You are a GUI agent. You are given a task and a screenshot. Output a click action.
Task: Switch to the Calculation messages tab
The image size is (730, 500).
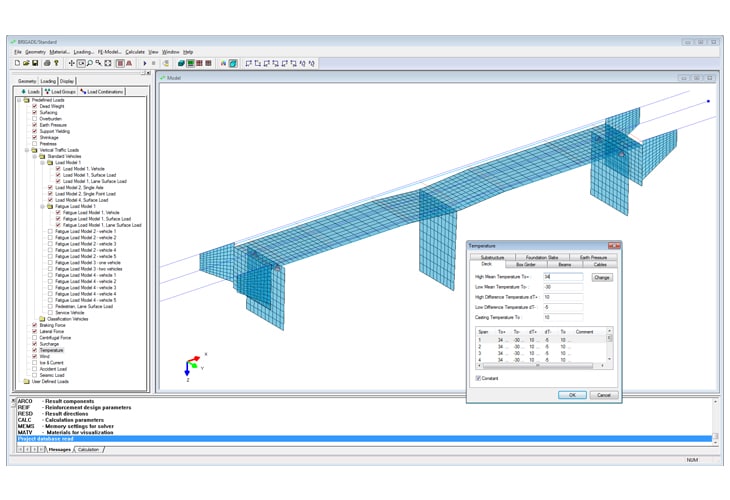click(x=88, y=450)
